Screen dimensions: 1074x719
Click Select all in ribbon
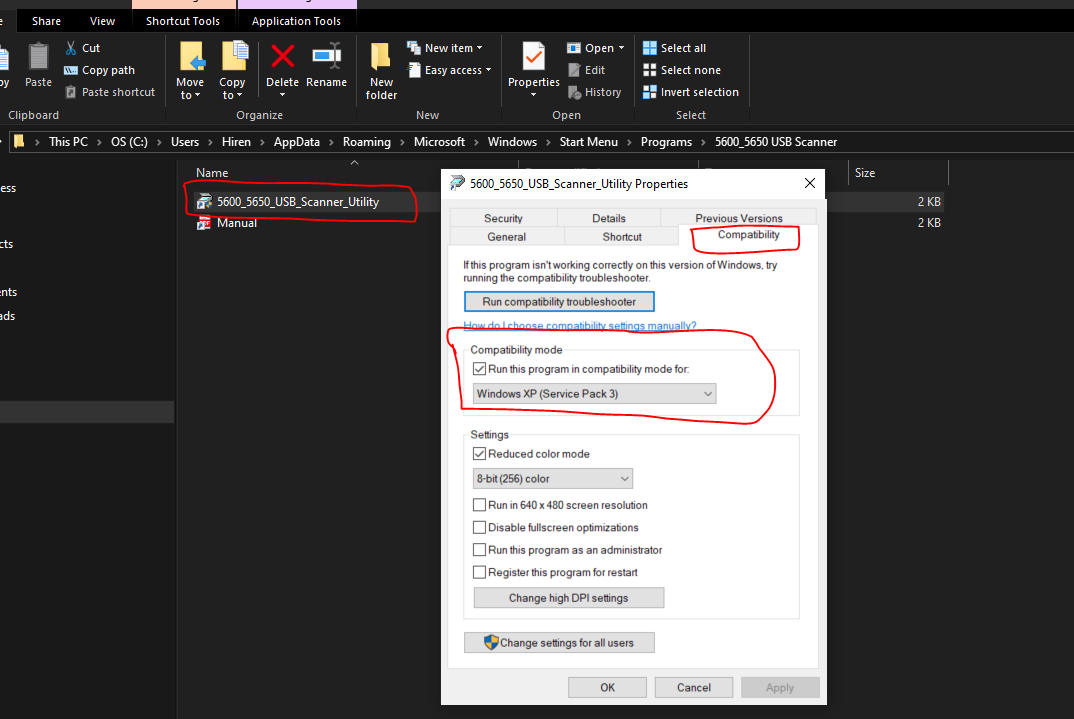click(x=675, y=48)
